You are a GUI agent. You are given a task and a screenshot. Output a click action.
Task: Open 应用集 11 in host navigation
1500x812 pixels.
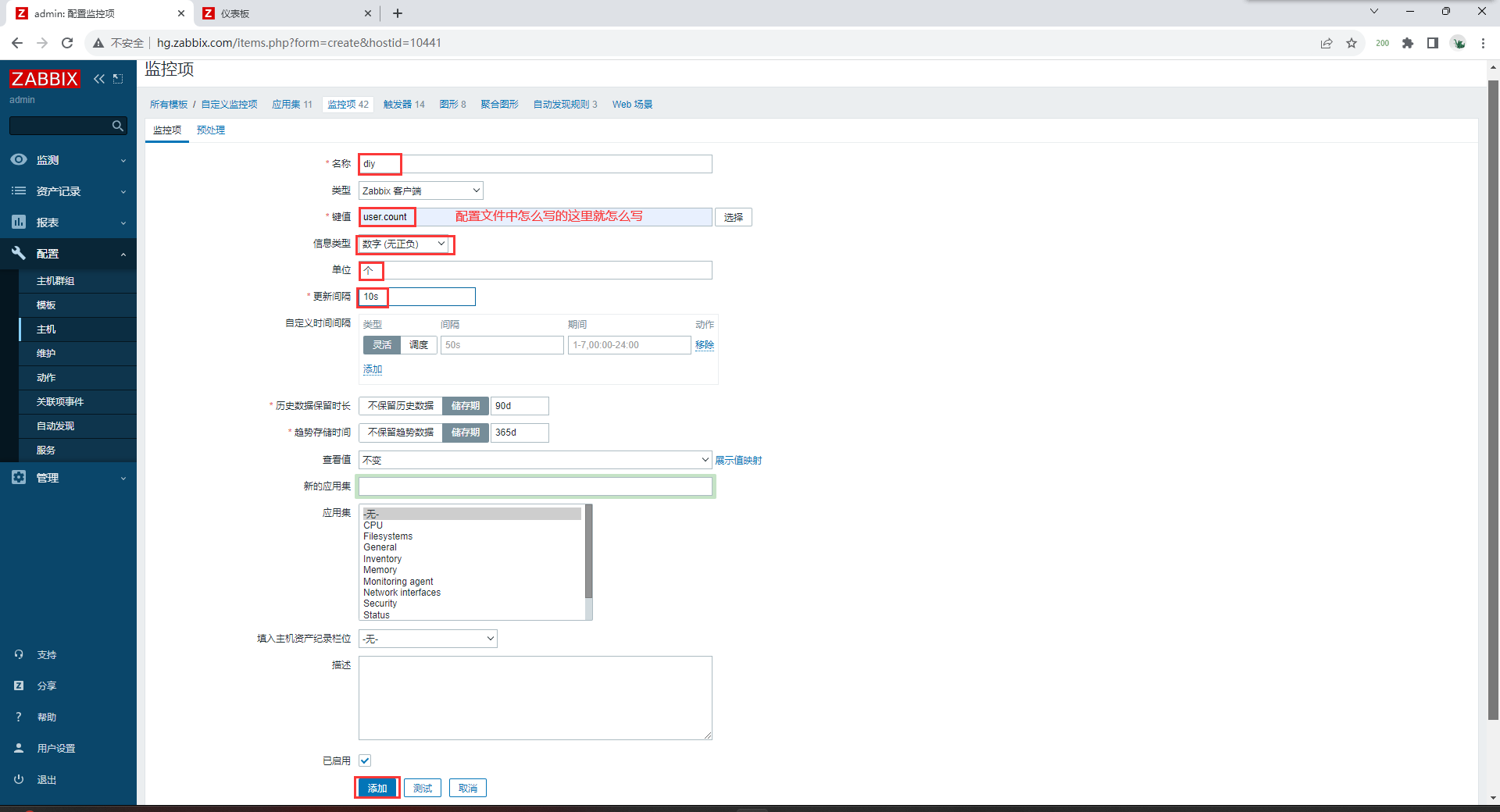[292, 105]
